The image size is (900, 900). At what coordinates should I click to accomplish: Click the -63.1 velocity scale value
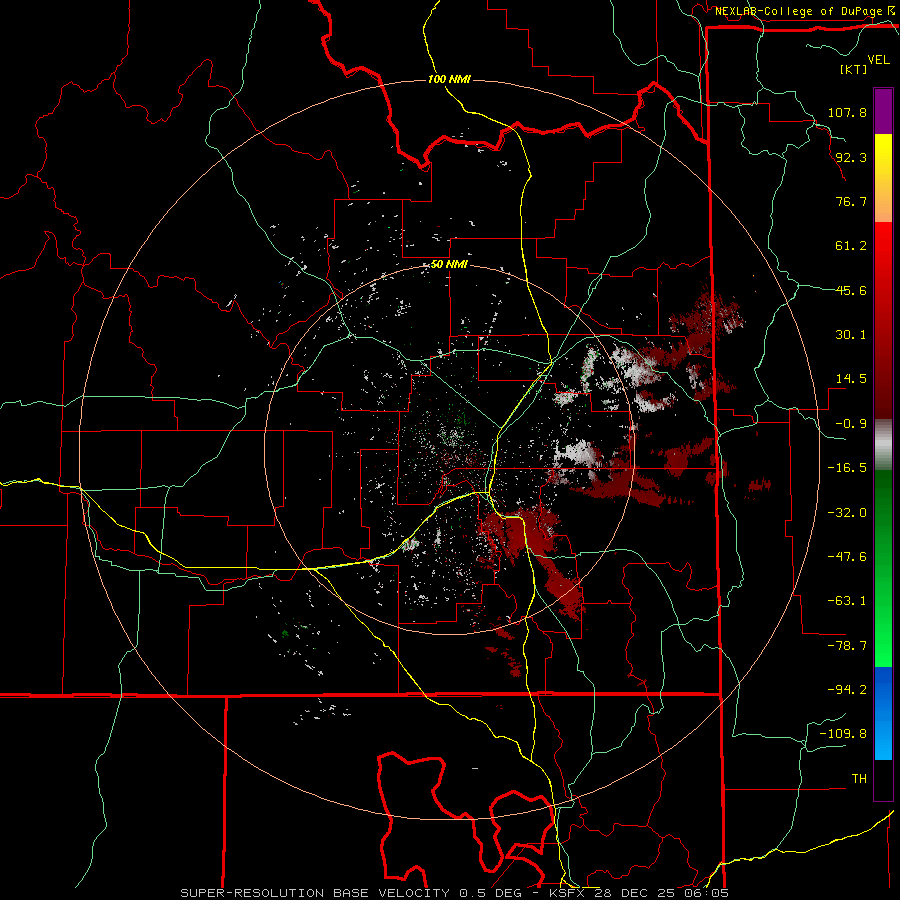tap(847, 601)
